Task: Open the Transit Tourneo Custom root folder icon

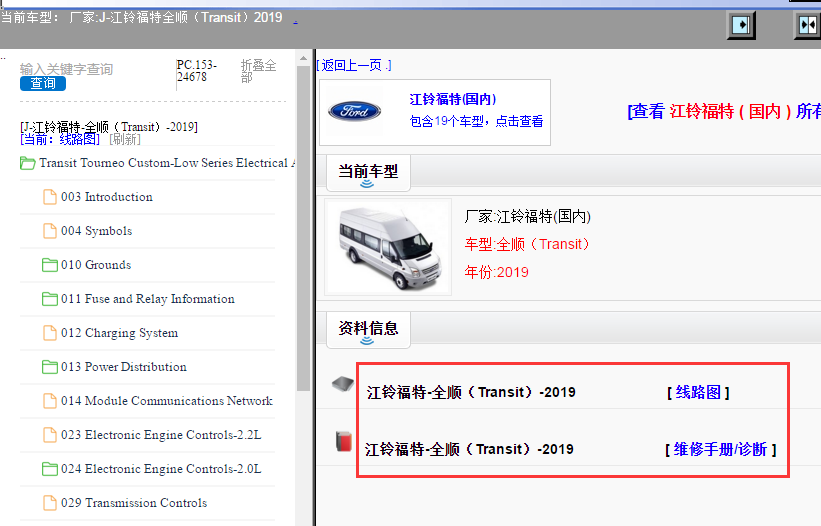Action: pos(28,163)
